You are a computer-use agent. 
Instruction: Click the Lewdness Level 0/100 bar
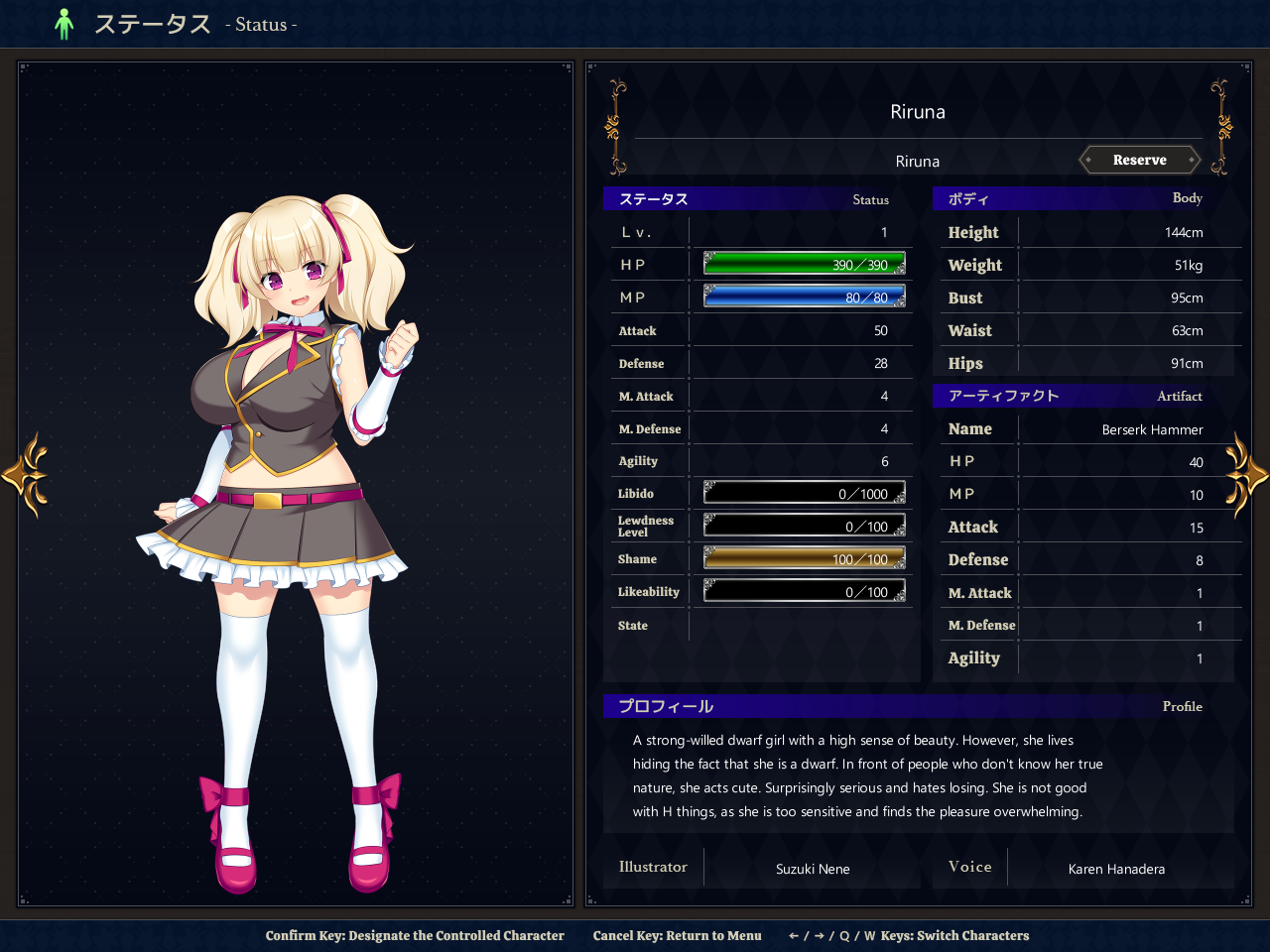(x=805, y=526)
